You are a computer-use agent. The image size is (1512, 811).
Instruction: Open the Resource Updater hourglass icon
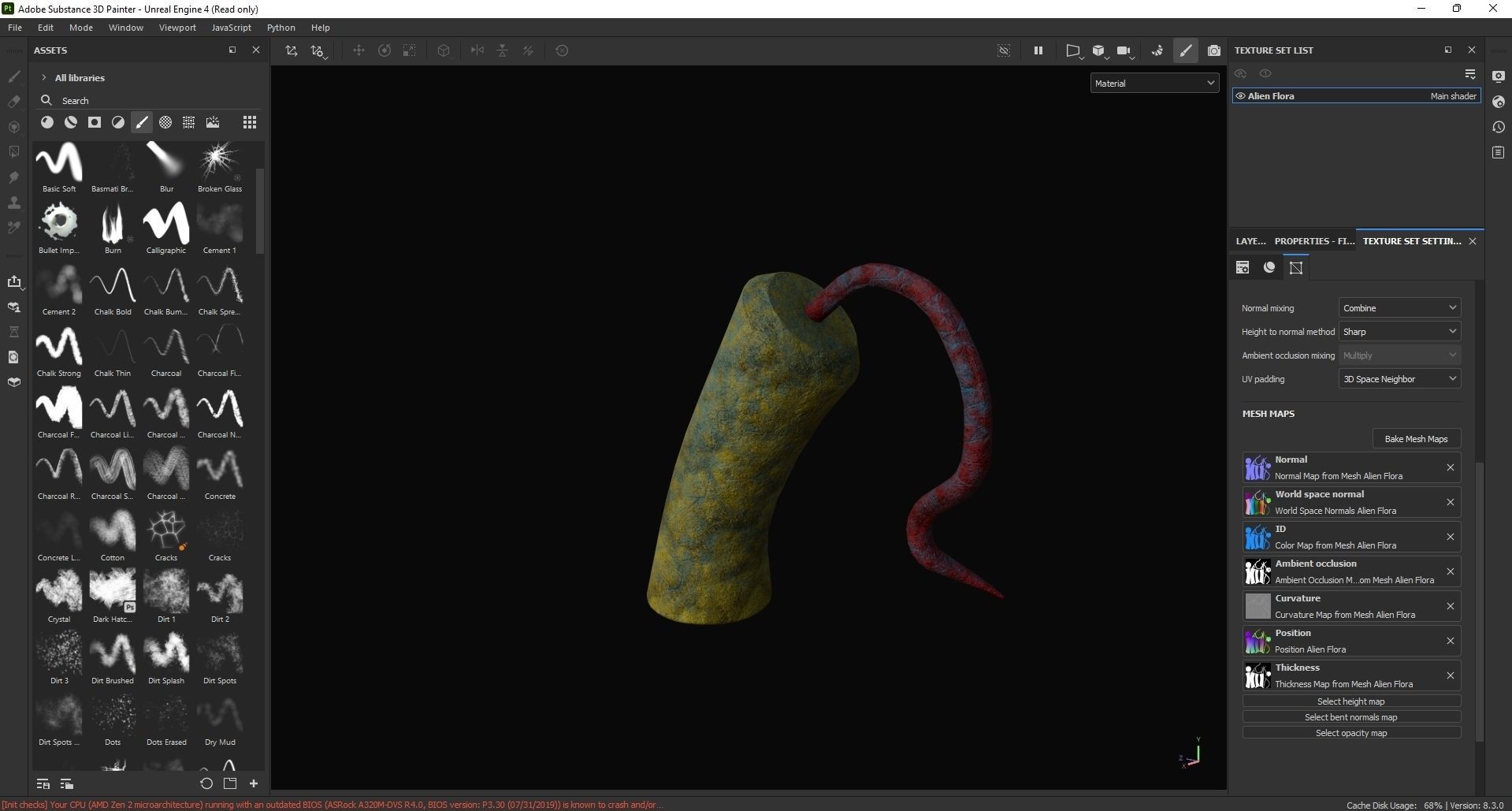coord(13,332)
